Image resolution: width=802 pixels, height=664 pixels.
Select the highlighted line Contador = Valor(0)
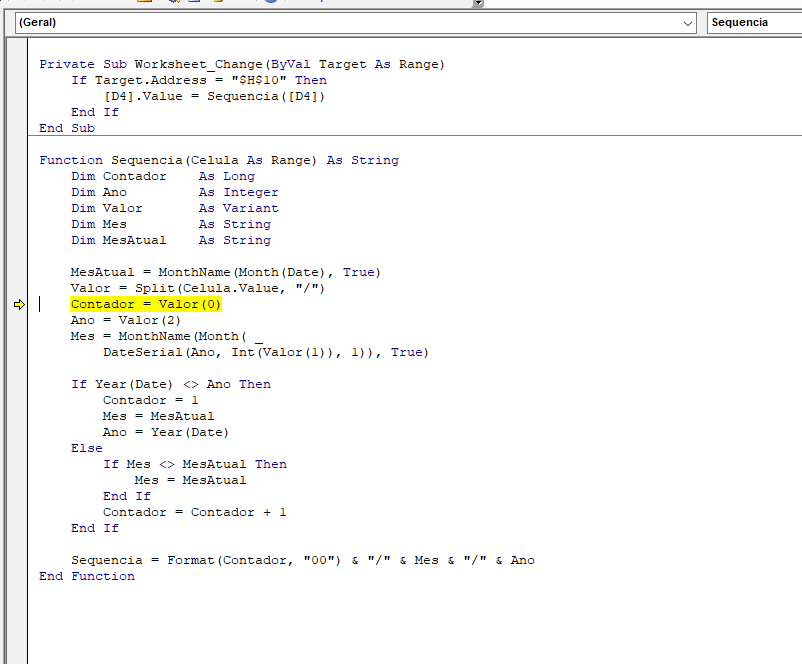pos(146,304)
